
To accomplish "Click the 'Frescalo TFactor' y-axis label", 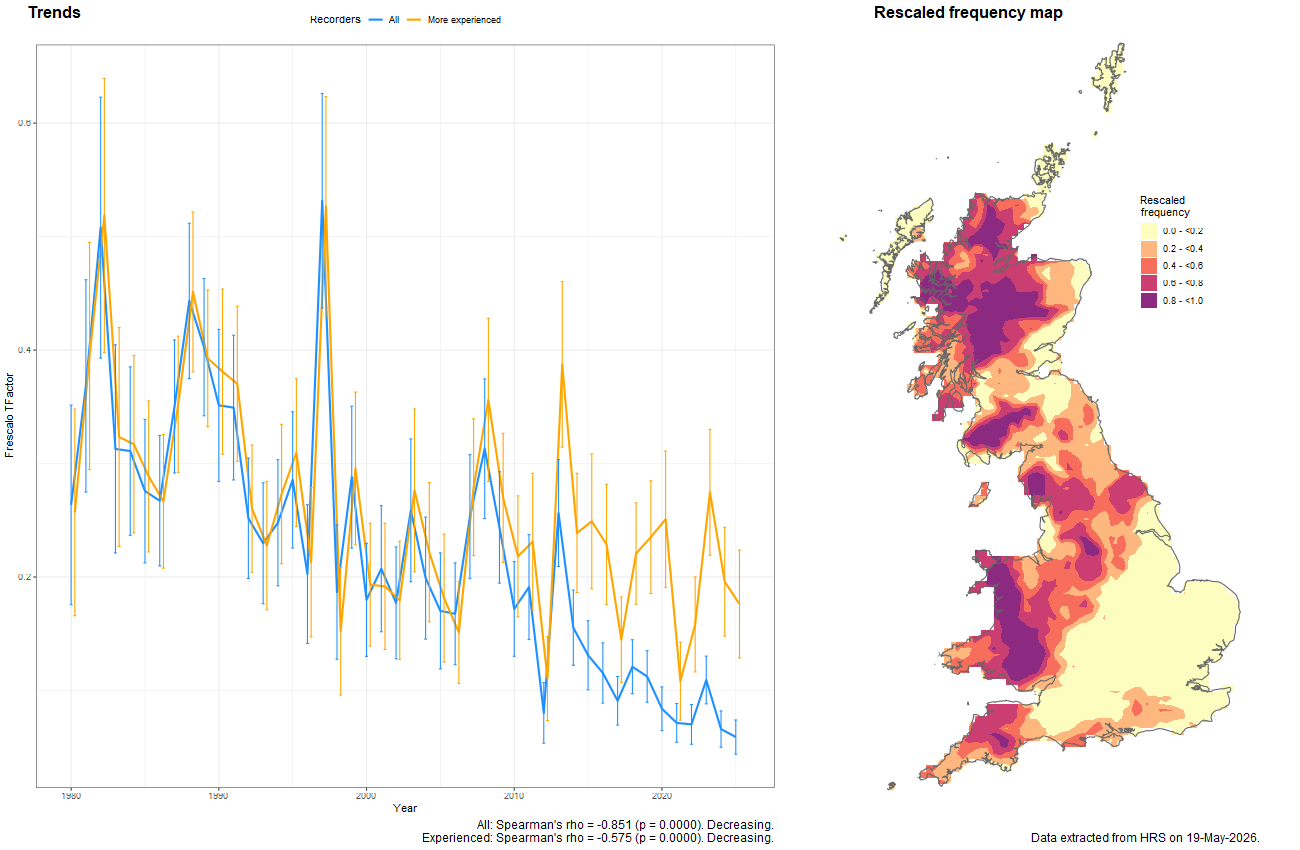I will (10, 415).
